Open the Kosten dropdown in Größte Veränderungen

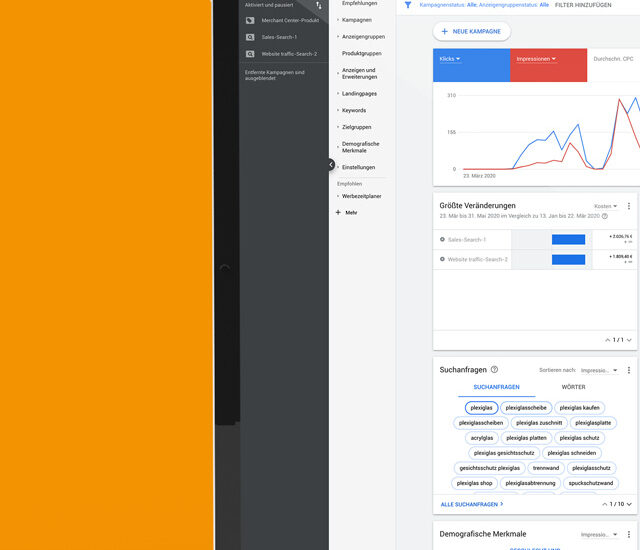point(605,206)
